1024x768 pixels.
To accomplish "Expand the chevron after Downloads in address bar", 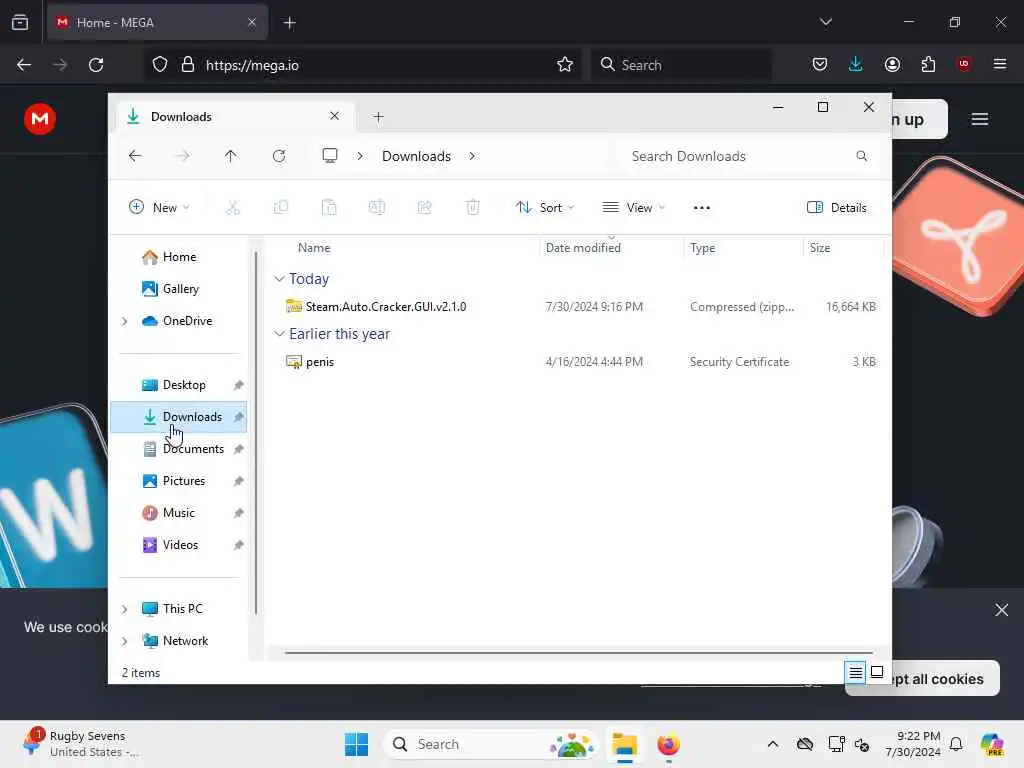I will pyautogui.click(x=472, y=156).
